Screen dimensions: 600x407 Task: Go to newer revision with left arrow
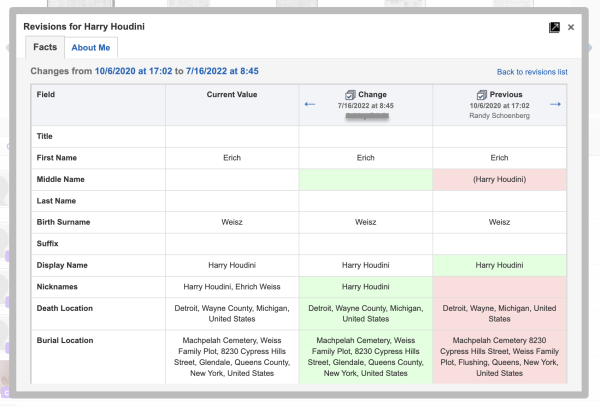click(310, 104)
